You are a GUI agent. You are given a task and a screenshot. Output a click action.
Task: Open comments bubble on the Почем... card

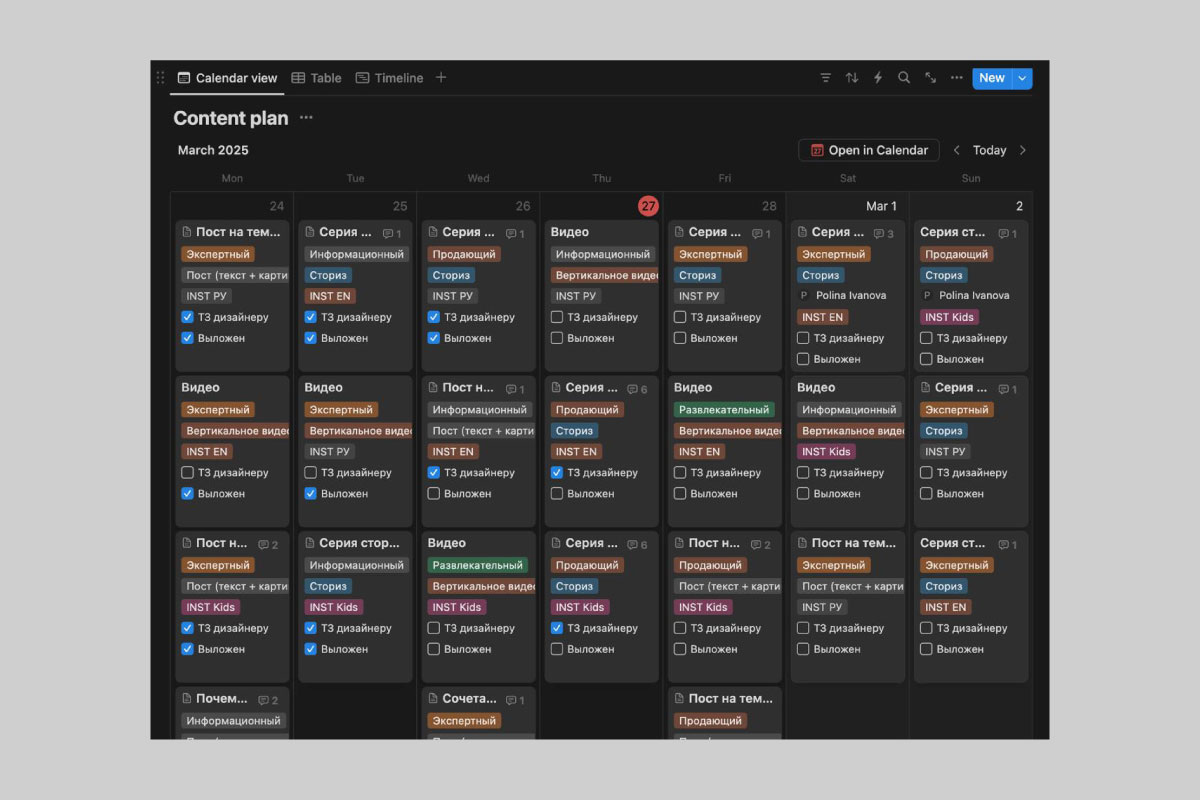(268, 701)
